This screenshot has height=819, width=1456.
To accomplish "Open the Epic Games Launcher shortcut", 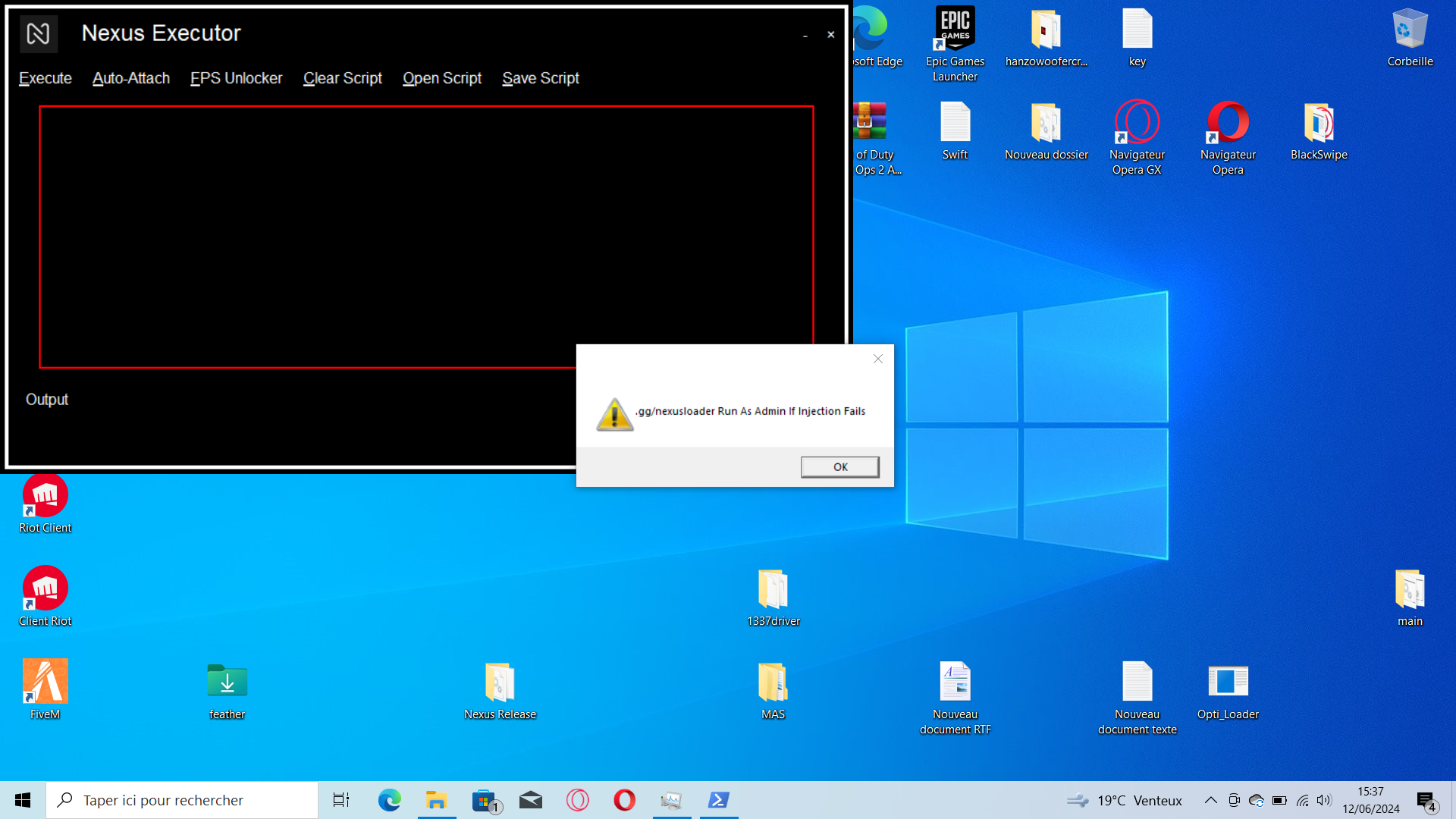I will tap(955, 30).
